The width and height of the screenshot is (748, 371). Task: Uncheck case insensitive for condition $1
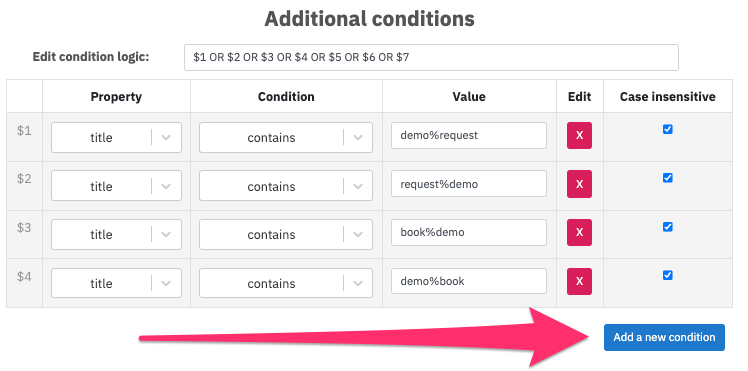pos(668,129)
